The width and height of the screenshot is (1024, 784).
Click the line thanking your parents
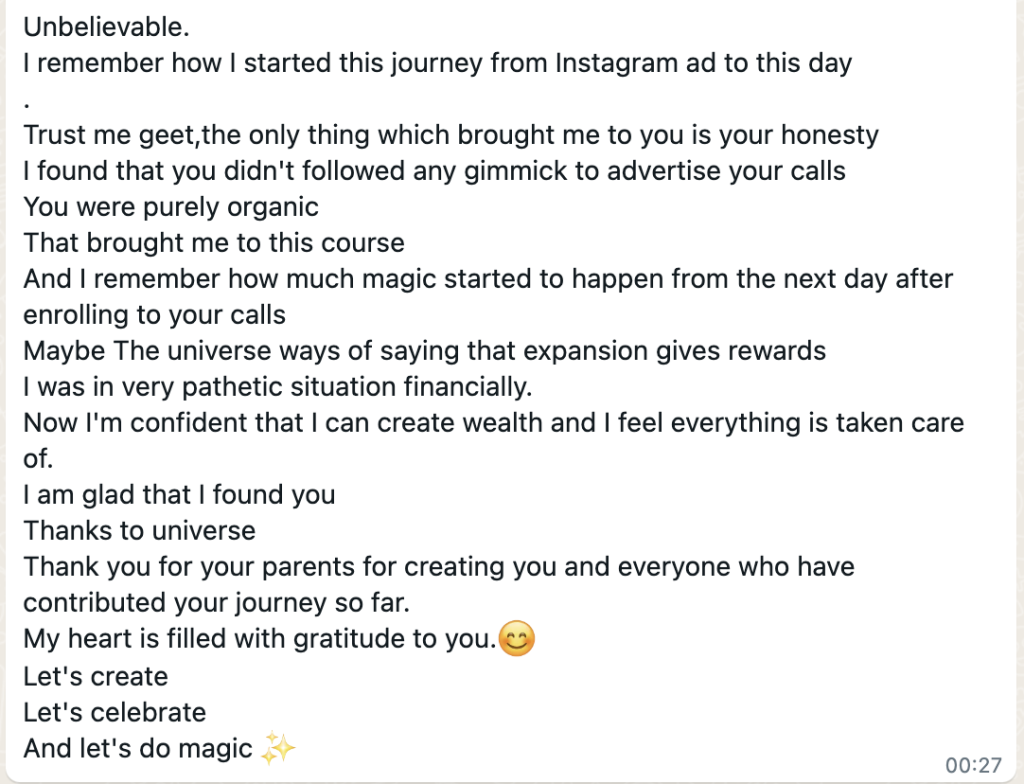(439, 567)
